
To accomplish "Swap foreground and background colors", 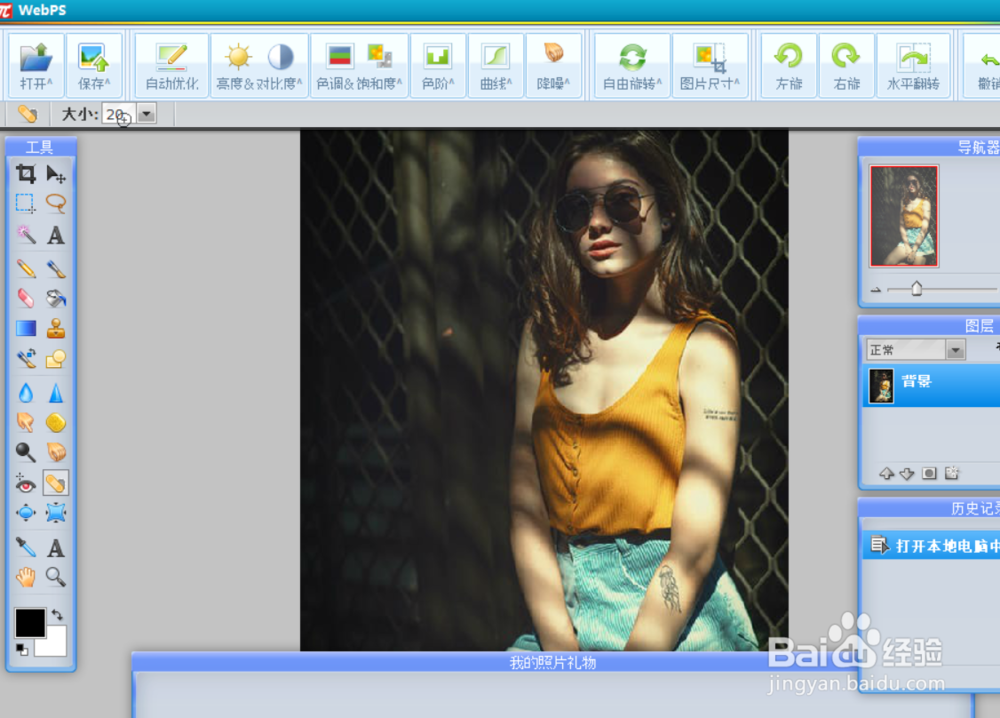I will (x=57, y=615).
